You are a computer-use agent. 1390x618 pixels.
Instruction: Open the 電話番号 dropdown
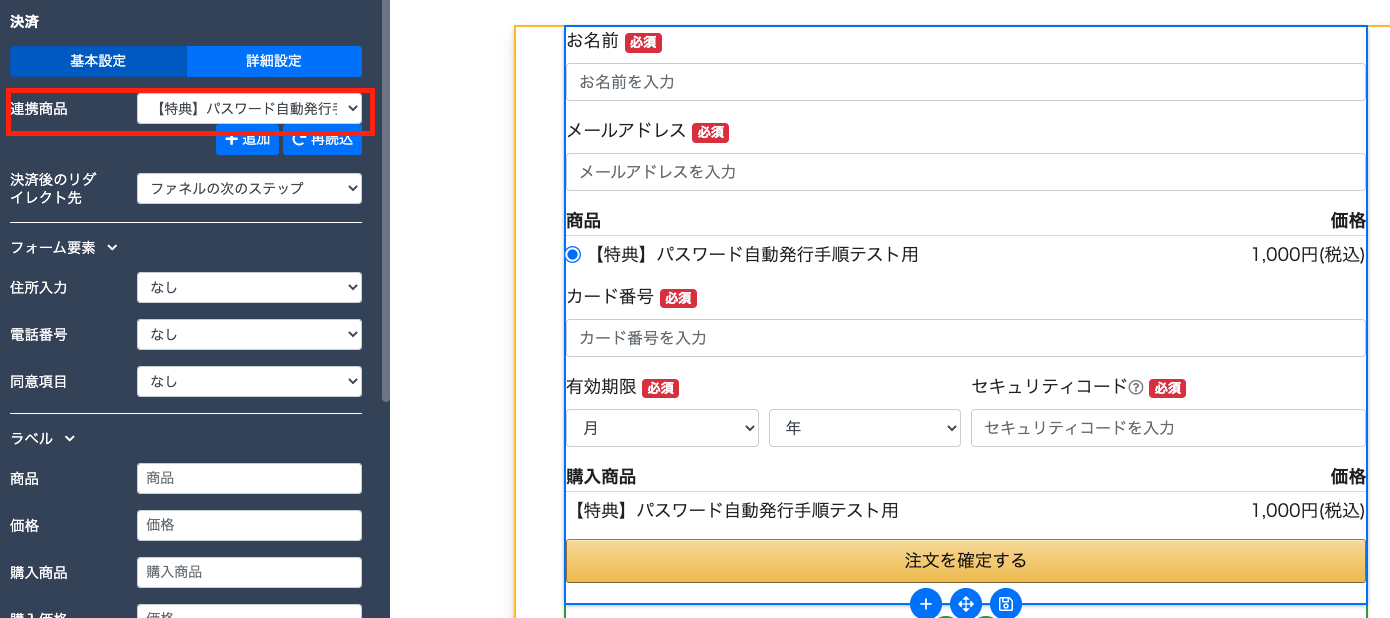(249, 334)
